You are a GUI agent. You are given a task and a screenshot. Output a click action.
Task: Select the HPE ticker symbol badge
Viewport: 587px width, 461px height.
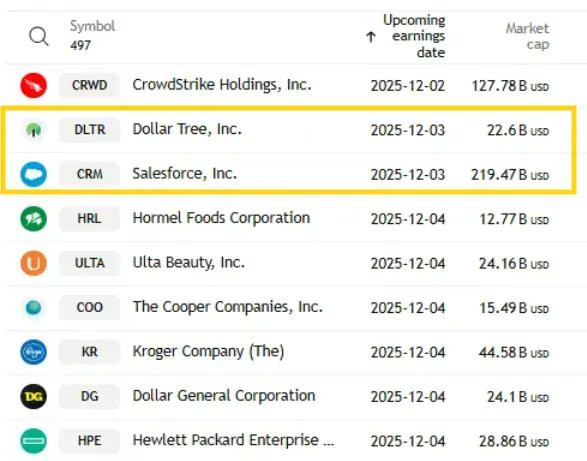pos(89,441)
